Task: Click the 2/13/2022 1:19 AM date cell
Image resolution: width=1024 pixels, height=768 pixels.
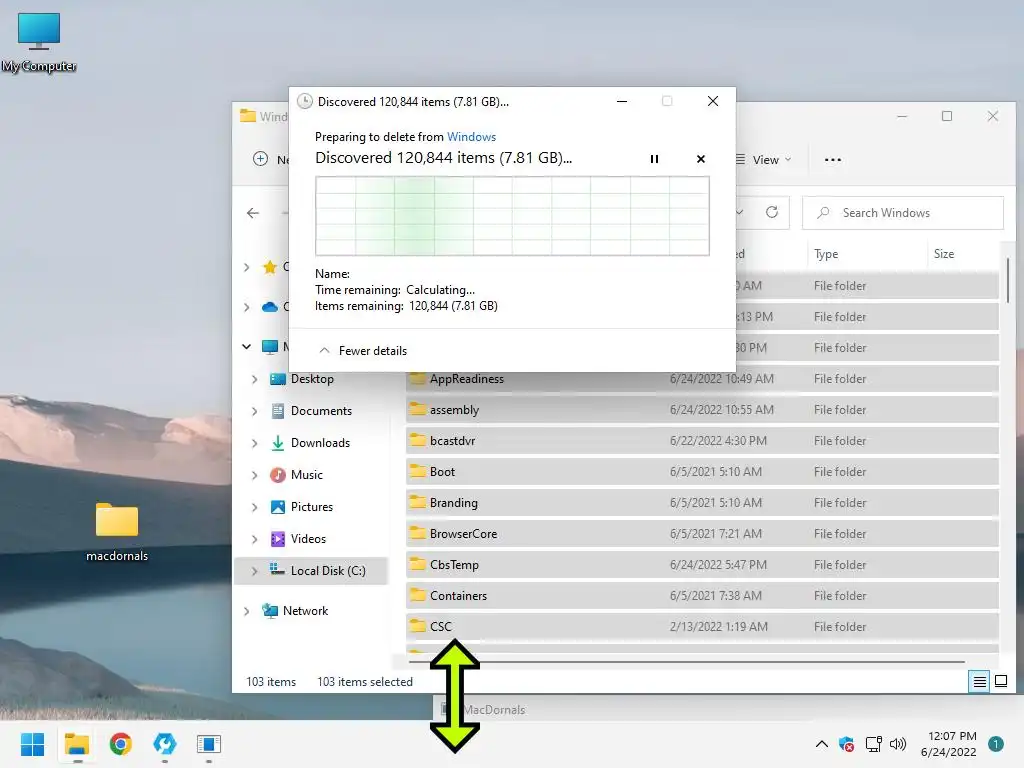Action: coord(718,626)
